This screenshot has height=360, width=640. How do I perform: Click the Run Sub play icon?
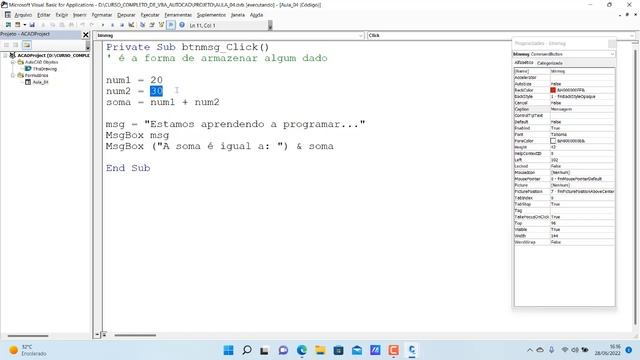(103, 25)
